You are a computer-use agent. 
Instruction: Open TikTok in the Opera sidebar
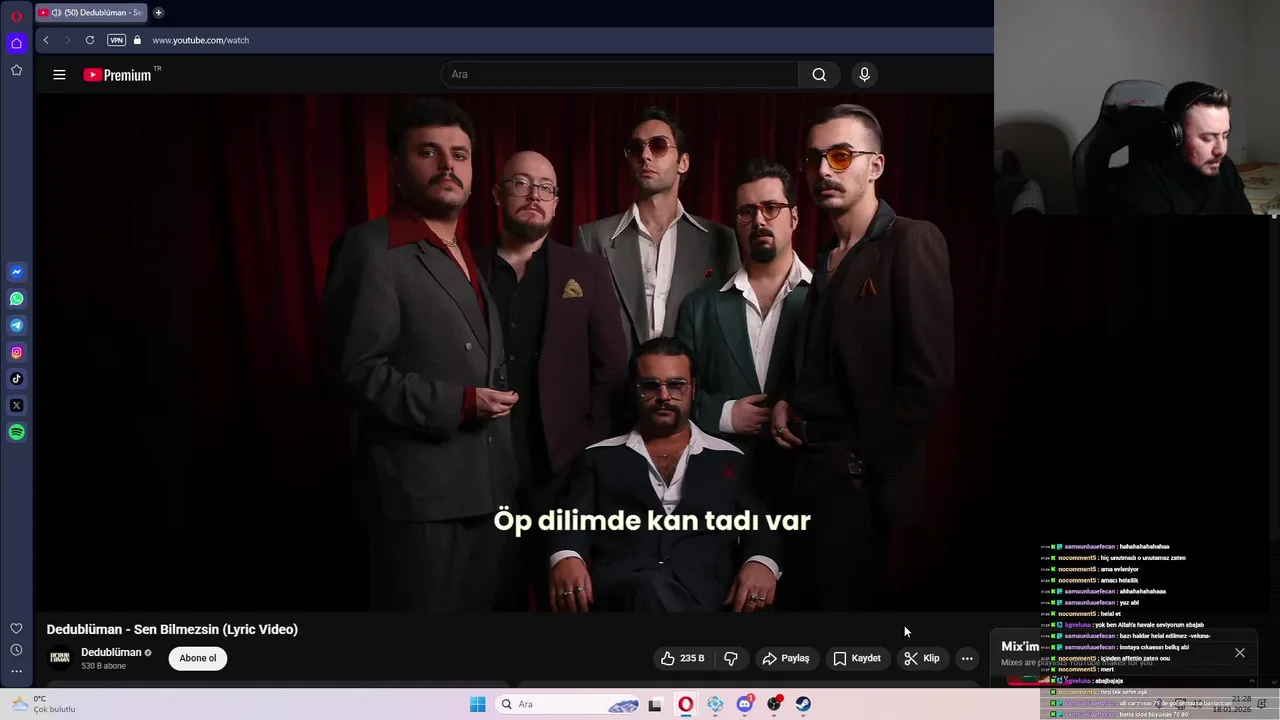[x=17, y=379]
